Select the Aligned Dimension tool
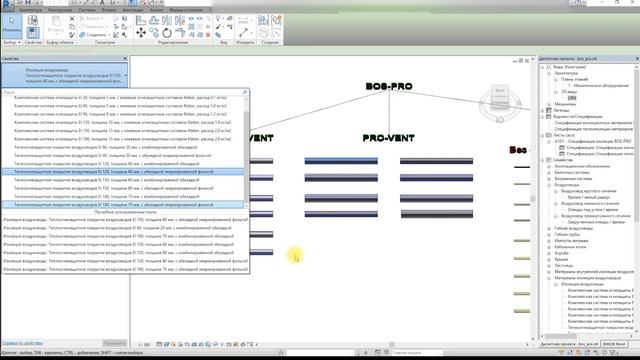 243,20
